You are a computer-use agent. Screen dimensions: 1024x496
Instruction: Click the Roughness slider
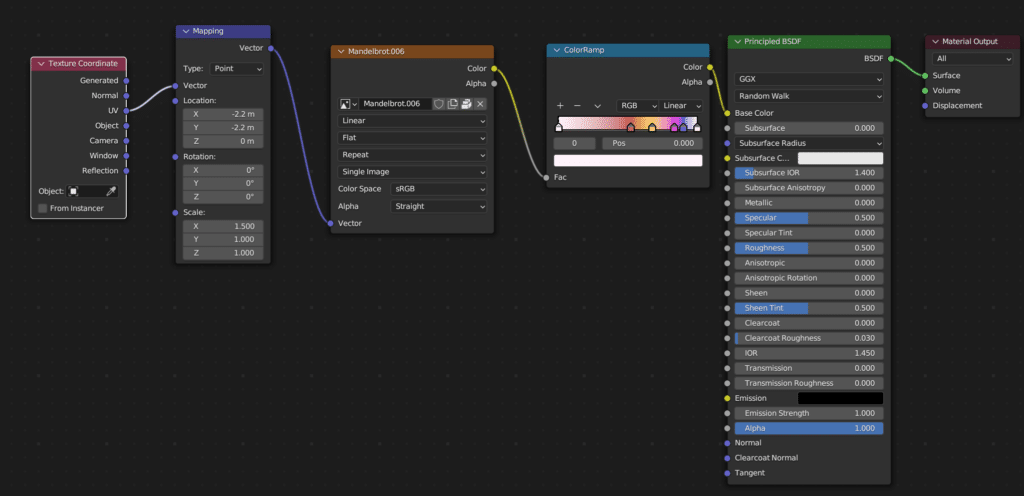pos(809,248)
